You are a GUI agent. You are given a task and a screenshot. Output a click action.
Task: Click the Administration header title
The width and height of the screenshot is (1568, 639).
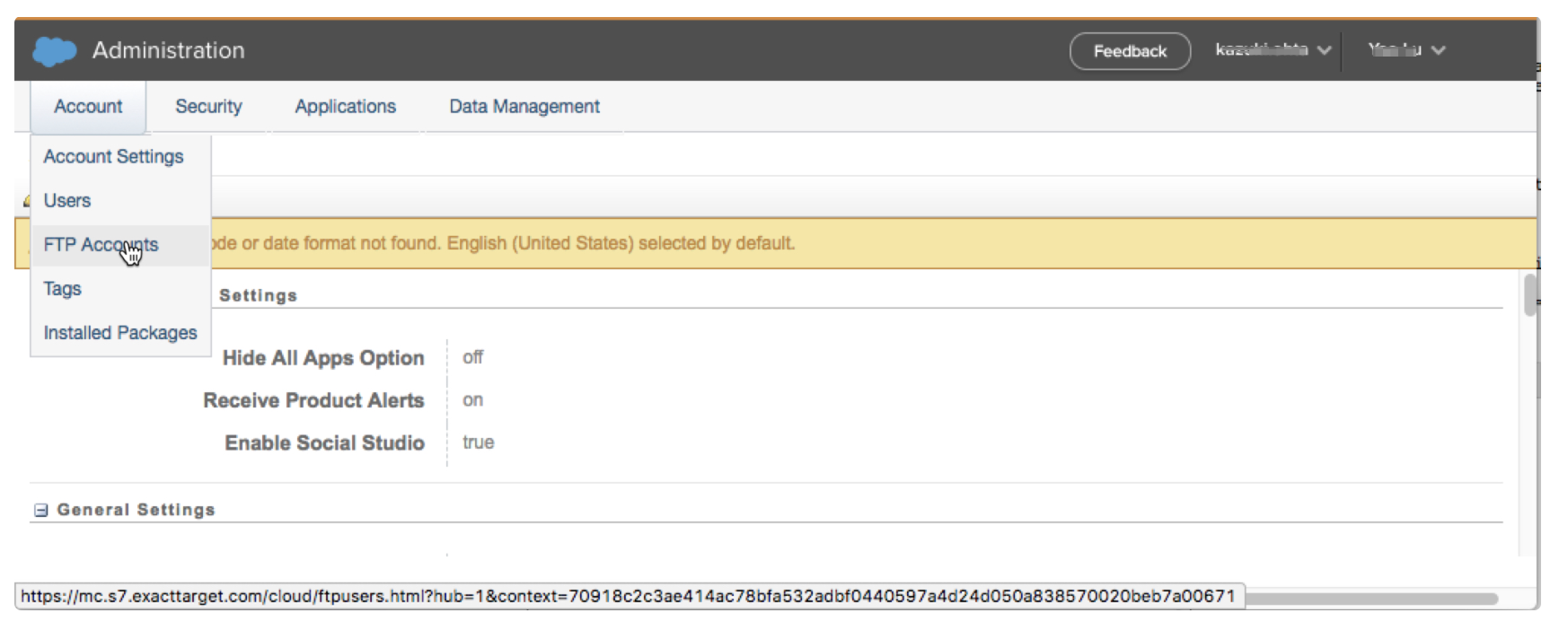click(x=168, y=51)
